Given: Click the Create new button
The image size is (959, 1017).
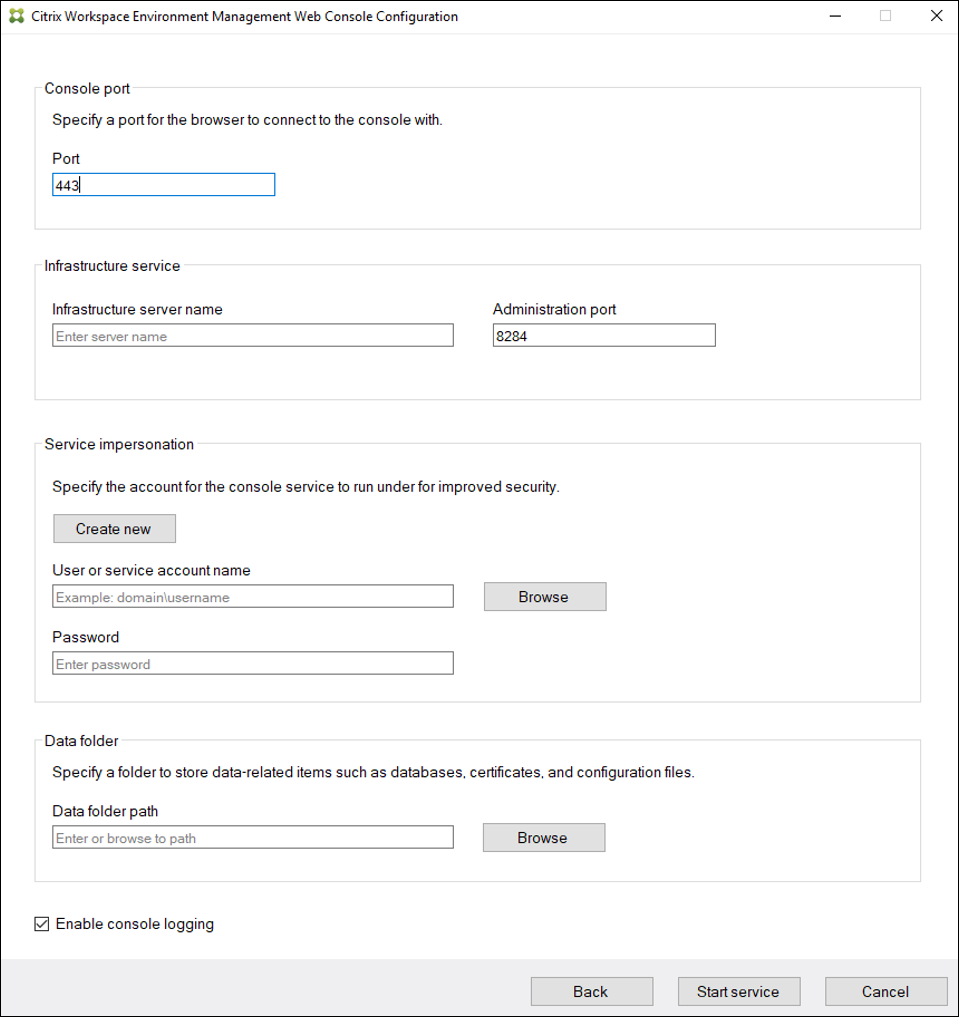Looking at the screenshot, I should 114,528.
